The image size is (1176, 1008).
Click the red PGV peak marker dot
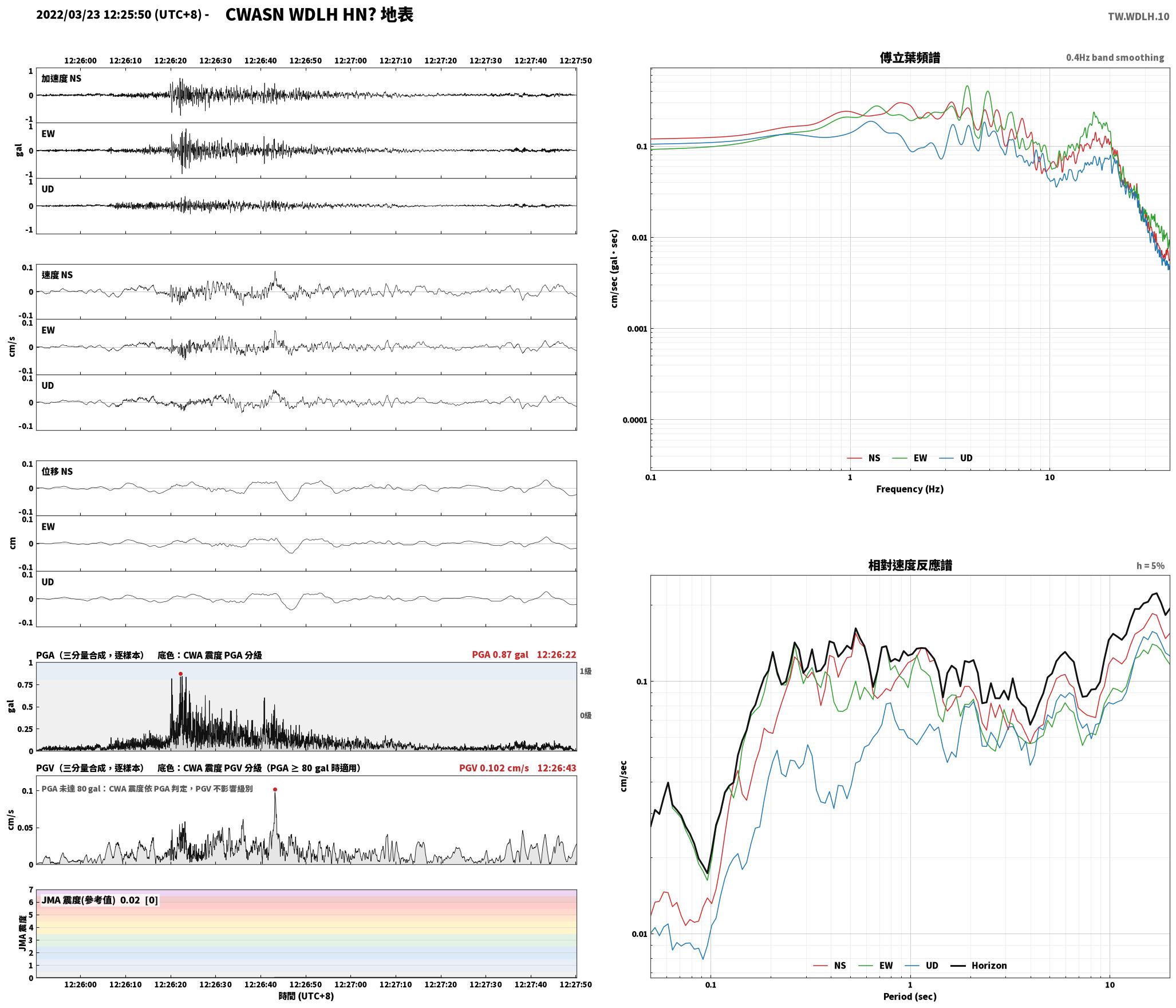pos(275,789)
